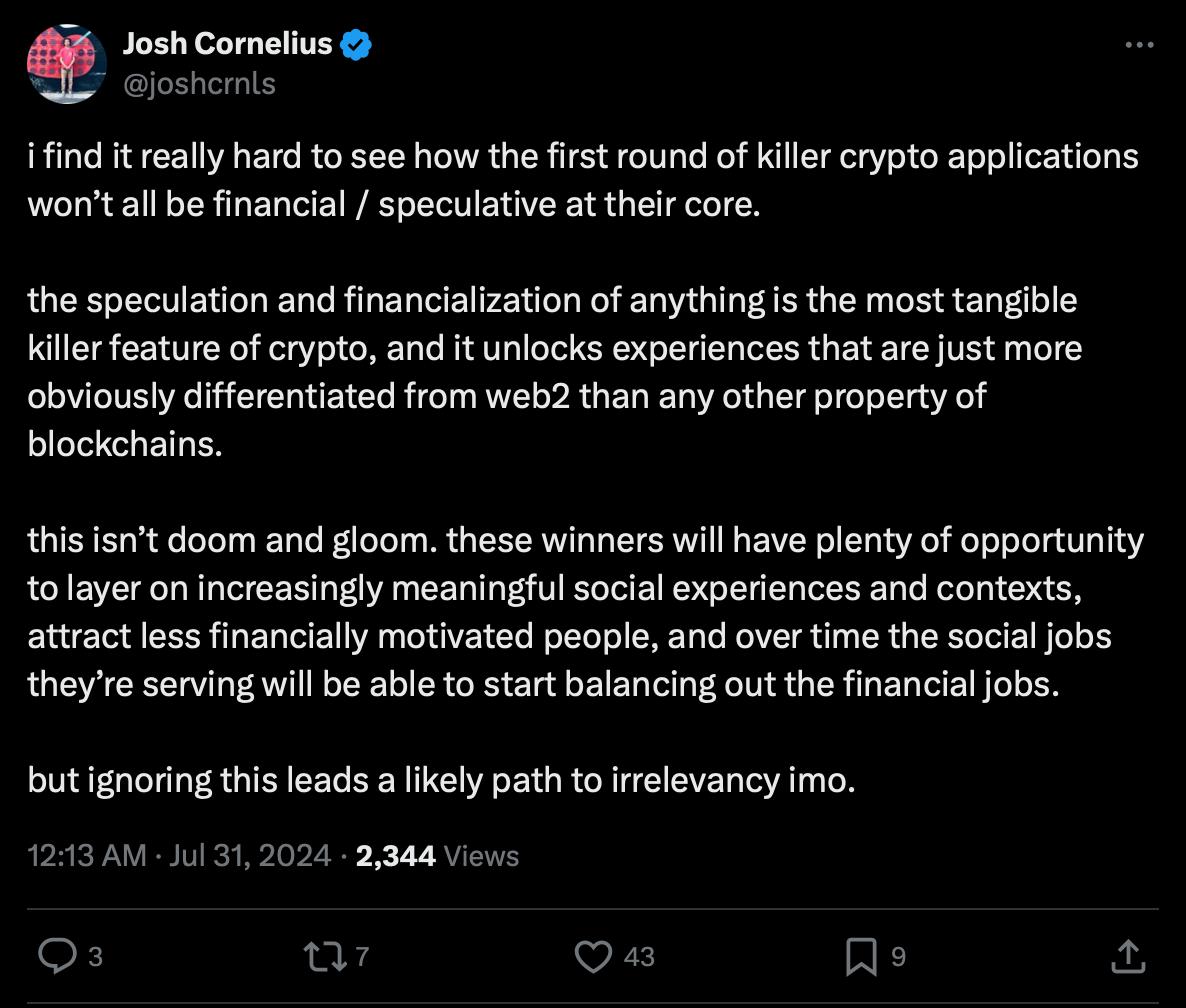The width and height of the screenshot is (1186, 1008).
Task: Open the @joshcrnls handle link
Action: tap(199, 83)
